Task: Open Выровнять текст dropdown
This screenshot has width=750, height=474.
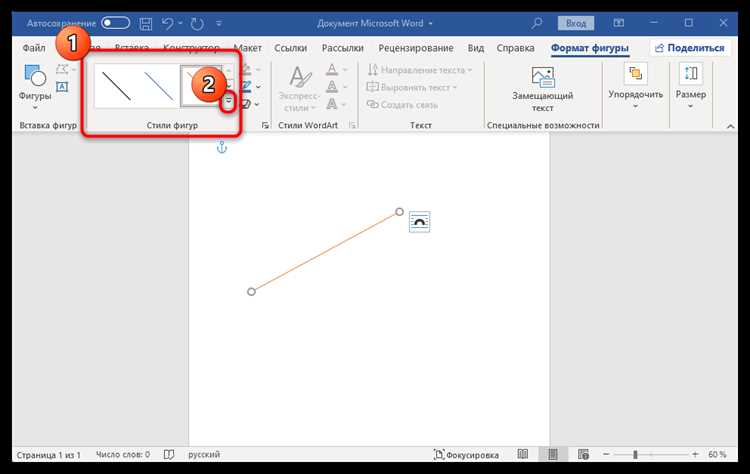Action: click(x=412, y=88)
